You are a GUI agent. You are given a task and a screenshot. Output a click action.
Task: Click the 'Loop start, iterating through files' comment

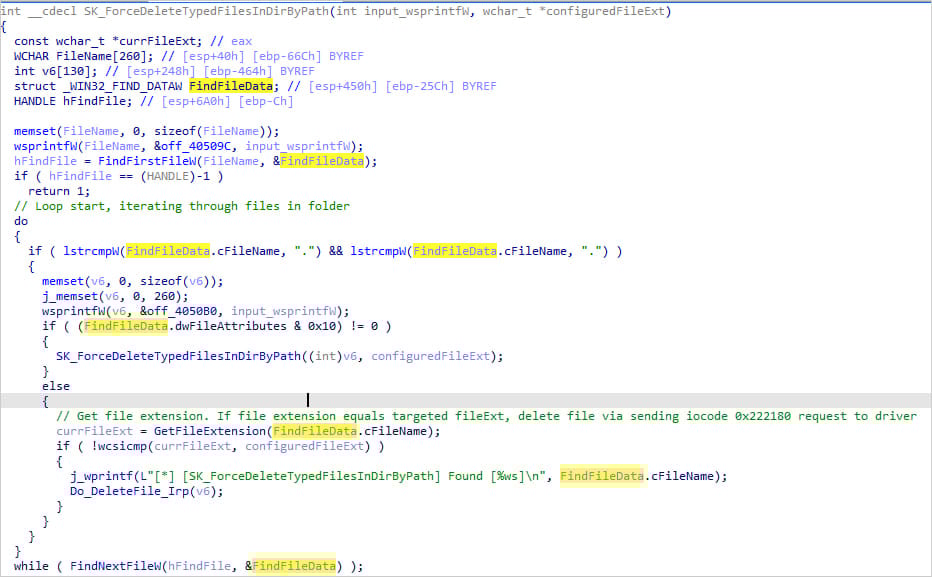(182, 206)
